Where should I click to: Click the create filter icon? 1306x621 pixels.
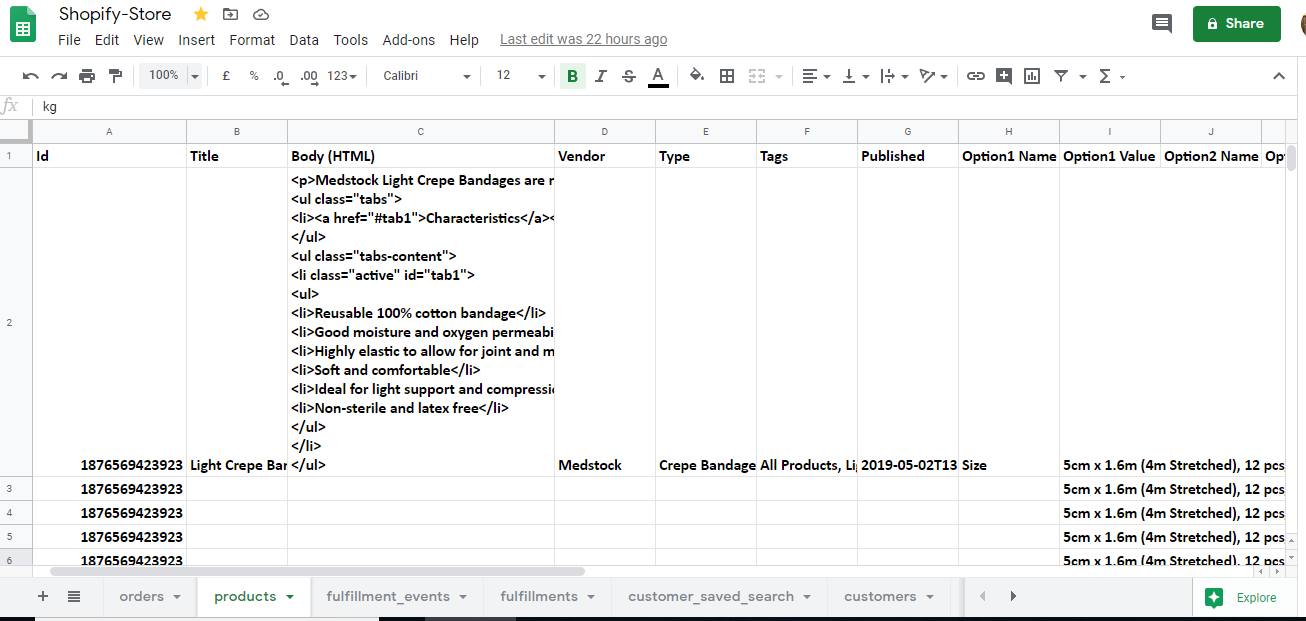(1061, 76)
